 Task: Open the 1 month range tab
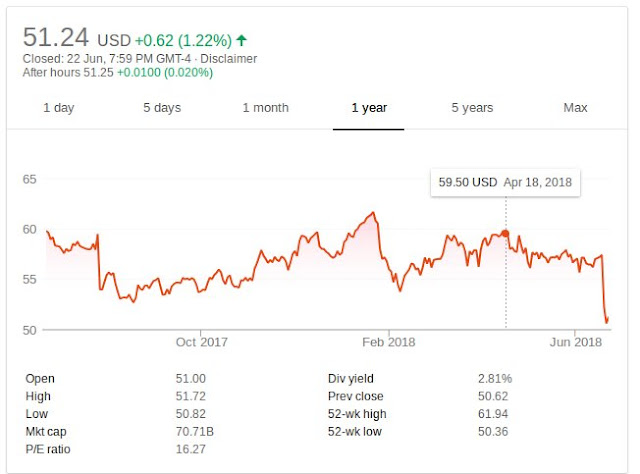click(x=265, y=107)
